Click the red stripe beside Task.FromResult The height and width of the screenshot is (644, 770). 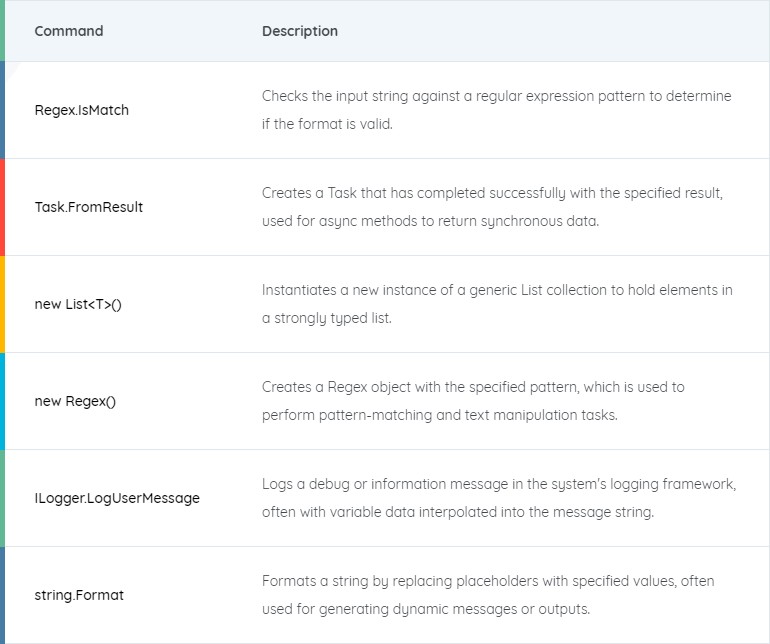point(2,207)
